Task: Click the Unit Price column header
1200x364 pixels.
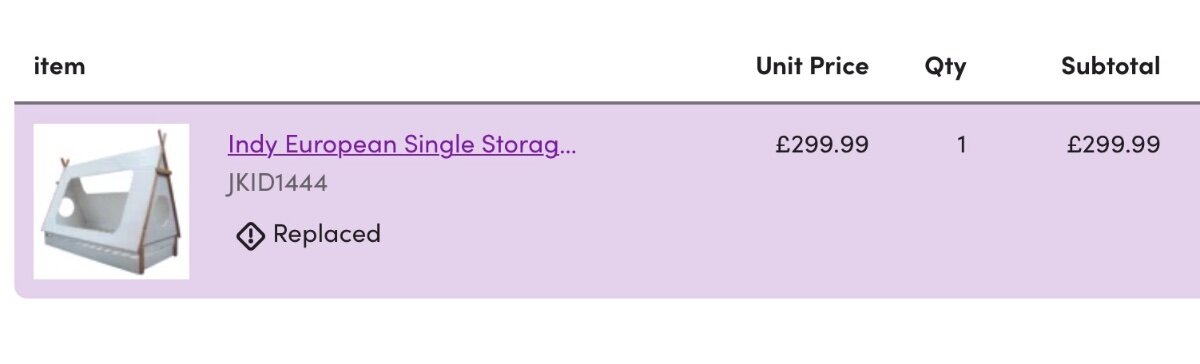Action: tap(812, 67)
